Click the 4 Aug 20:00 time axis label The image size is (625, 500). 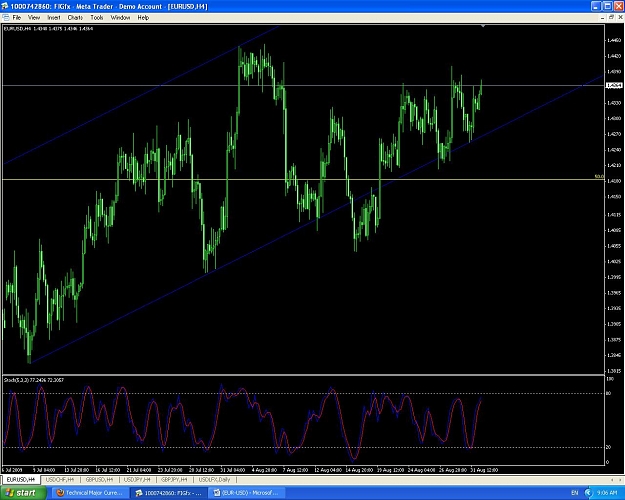click(x=264, y=470)
